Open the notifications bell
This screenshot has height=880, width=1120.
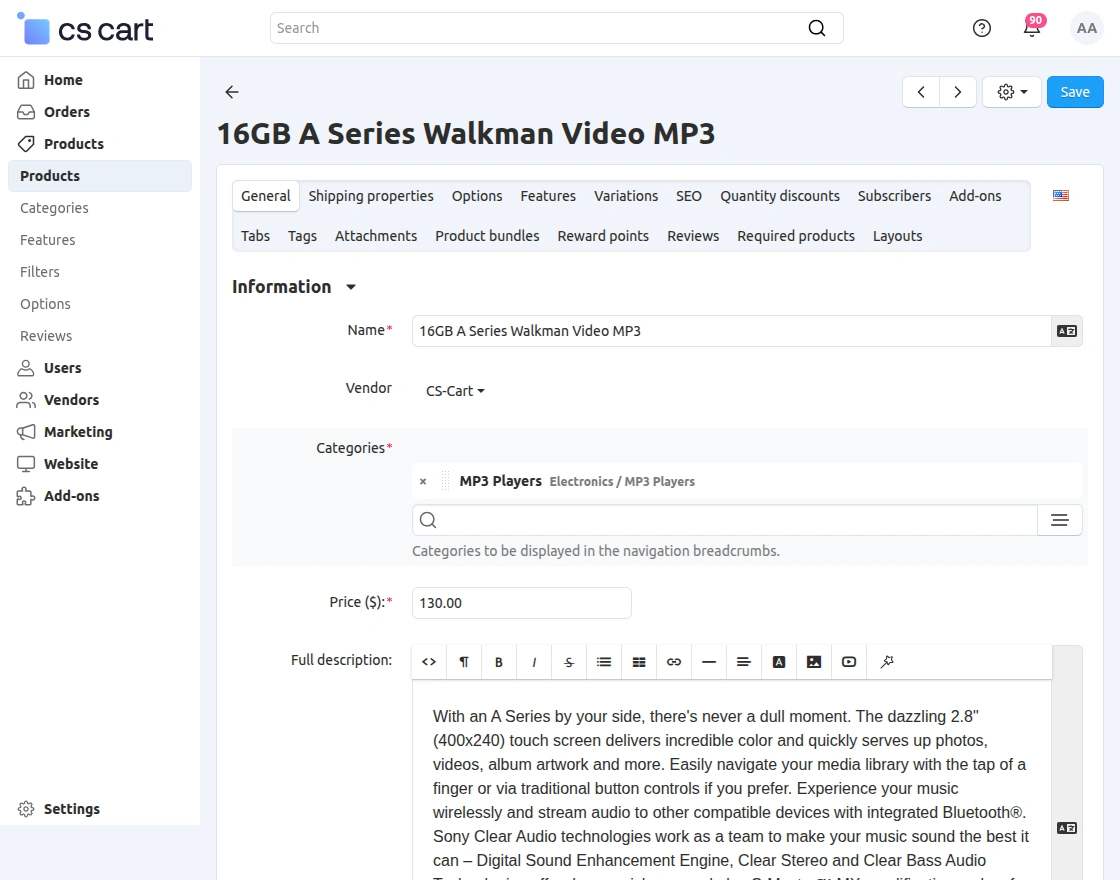1032,28
